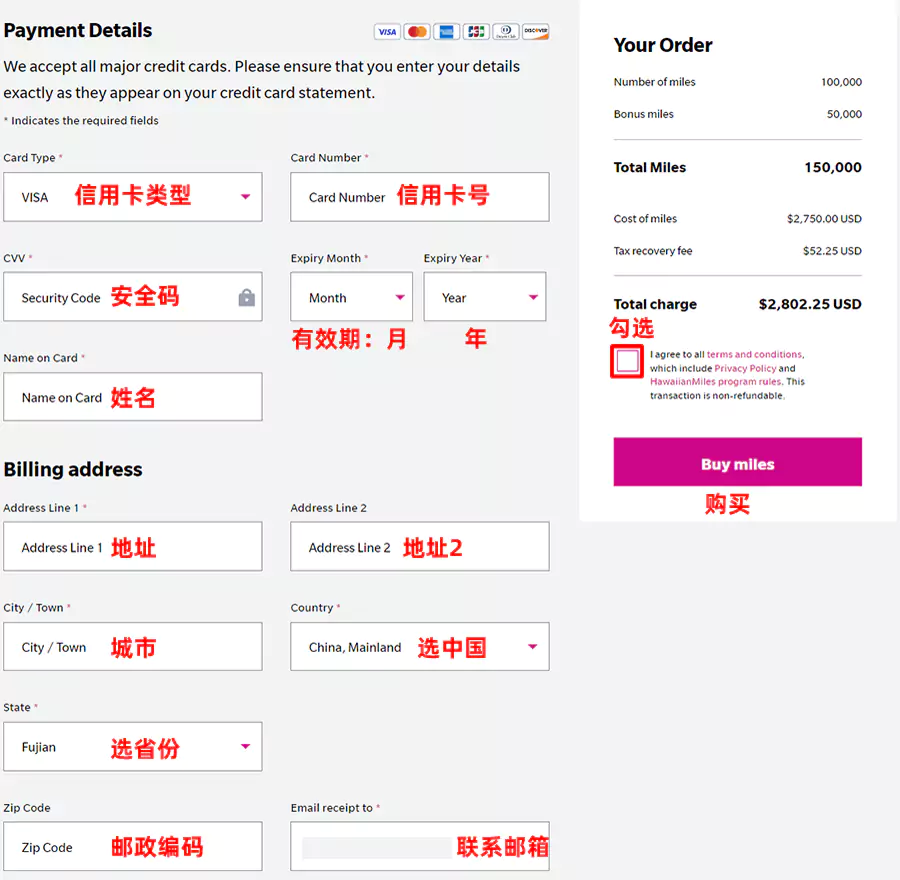This screenshot has width=900, height=880.
Task: Click the lock icon in CVV field
Action: tap(247, 298)
